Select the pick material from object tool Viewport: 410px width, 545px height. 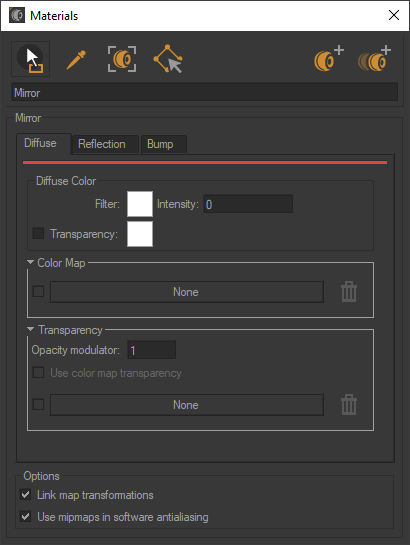click(31, 59)
